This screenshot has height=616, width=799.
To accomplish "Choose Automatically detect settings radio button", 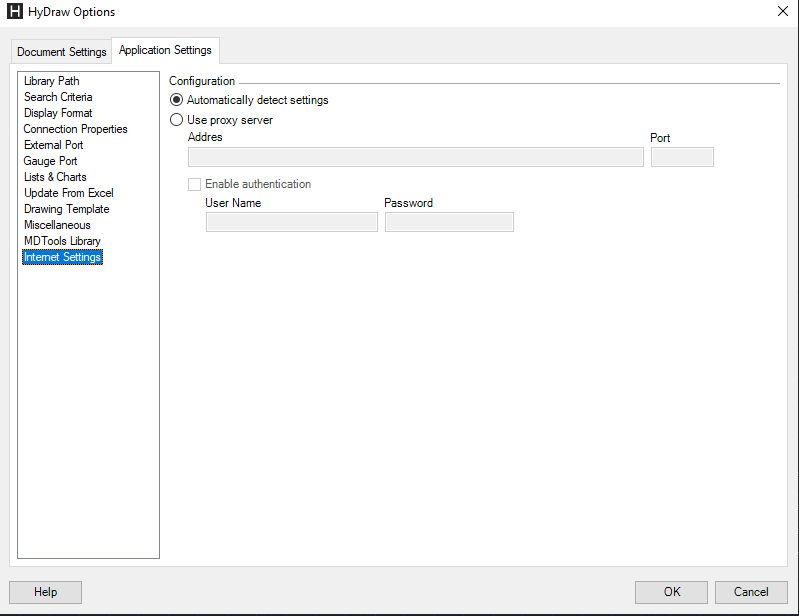I will 176,100.
